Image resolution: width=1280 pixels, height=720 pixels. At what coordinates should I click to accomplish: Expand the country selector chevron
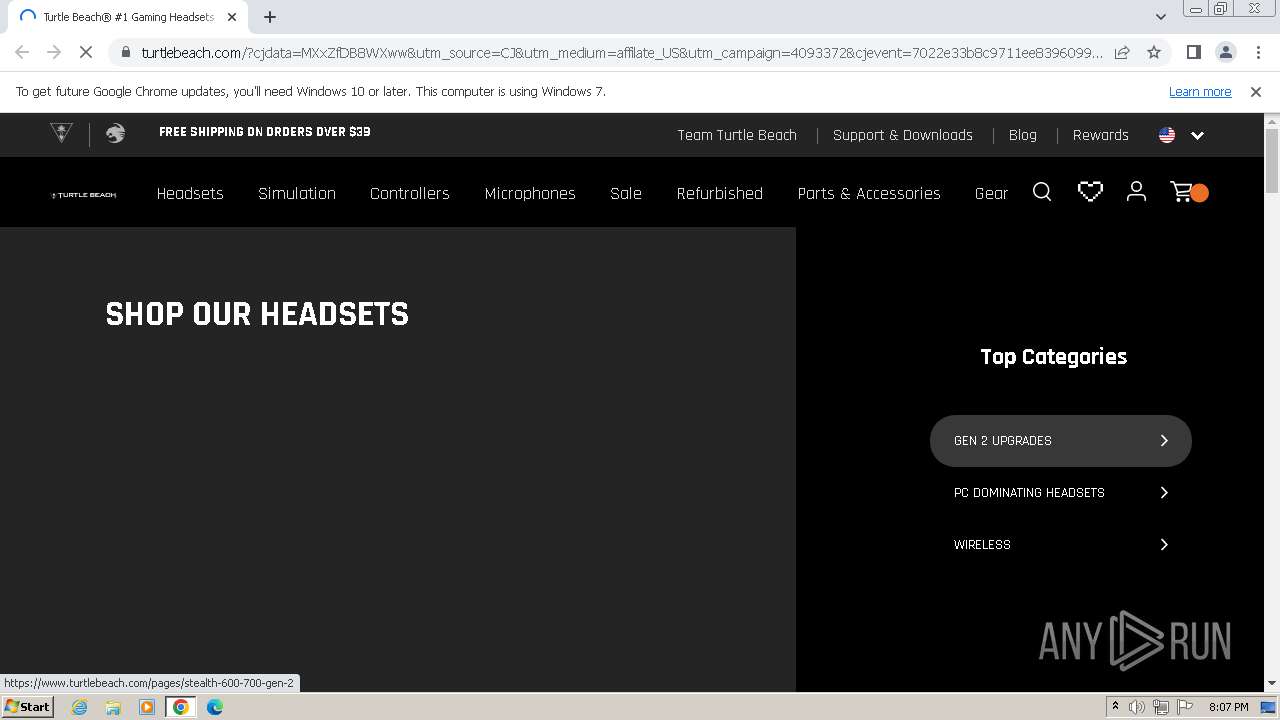coord(1197,136)
